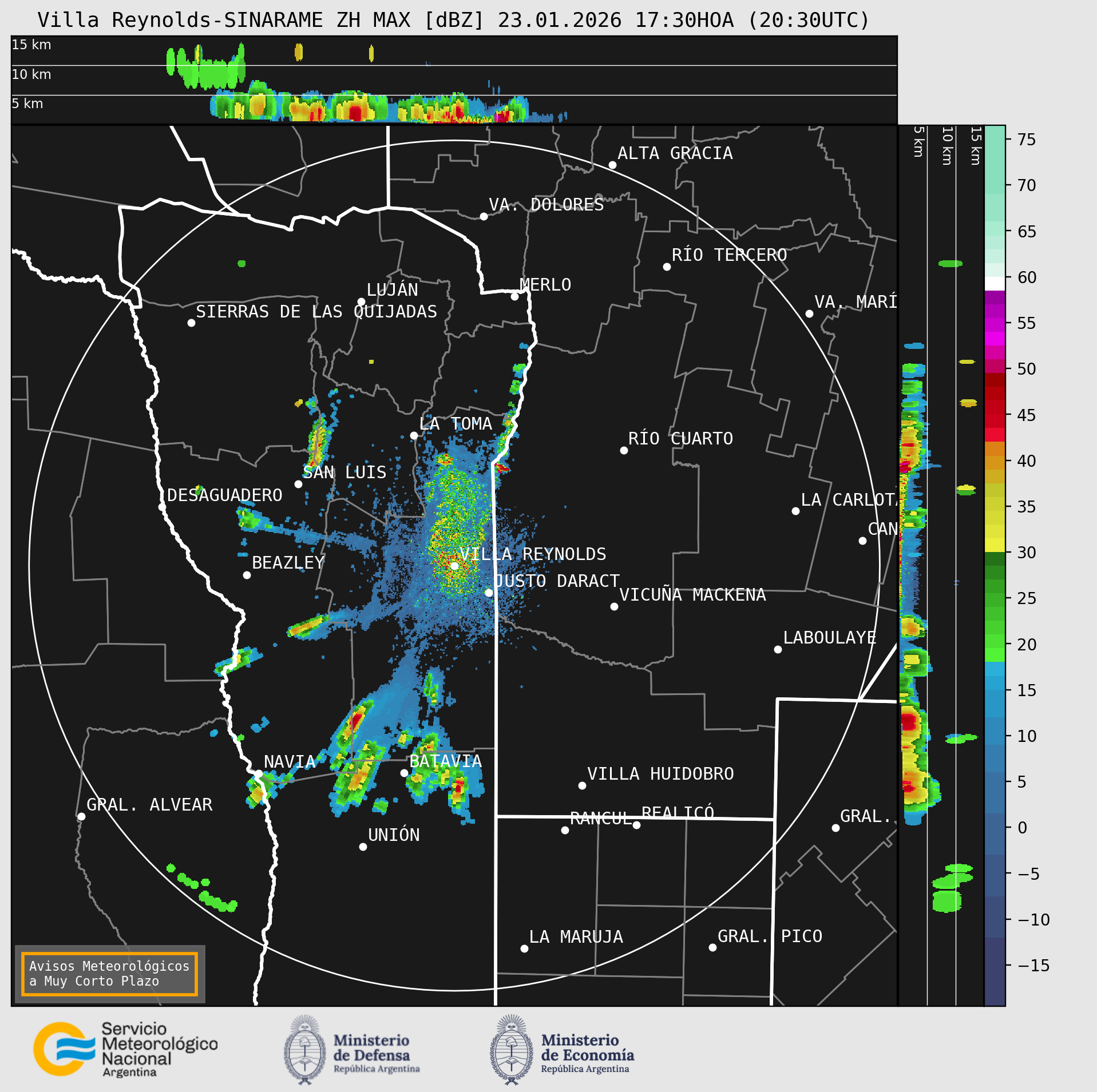Click the VILLA HUIDOBRO label

tap(660, 774)
